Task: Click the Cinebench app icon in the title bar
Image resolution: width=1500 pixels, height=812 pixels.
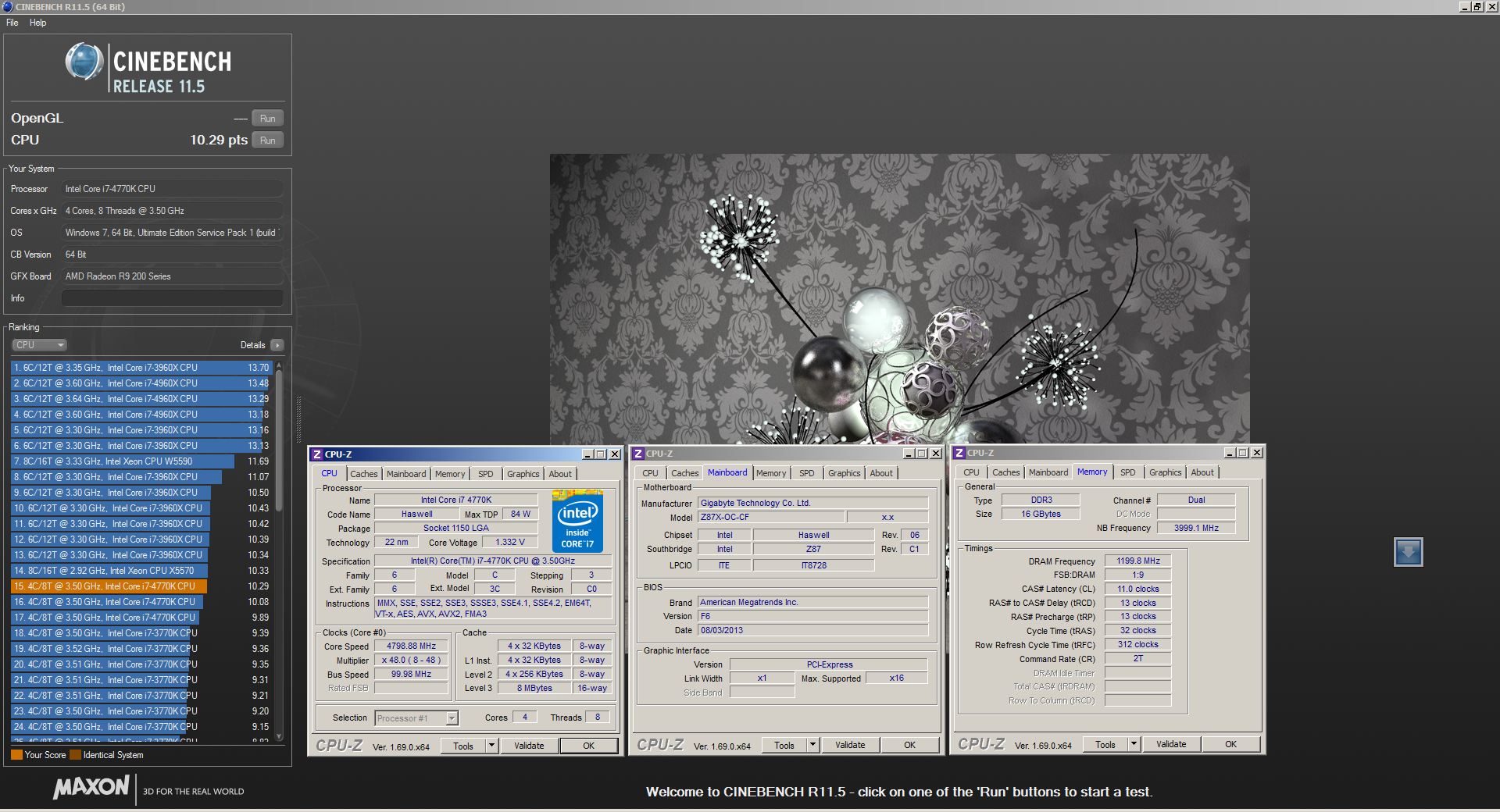Action: click(x=8, y=6)
